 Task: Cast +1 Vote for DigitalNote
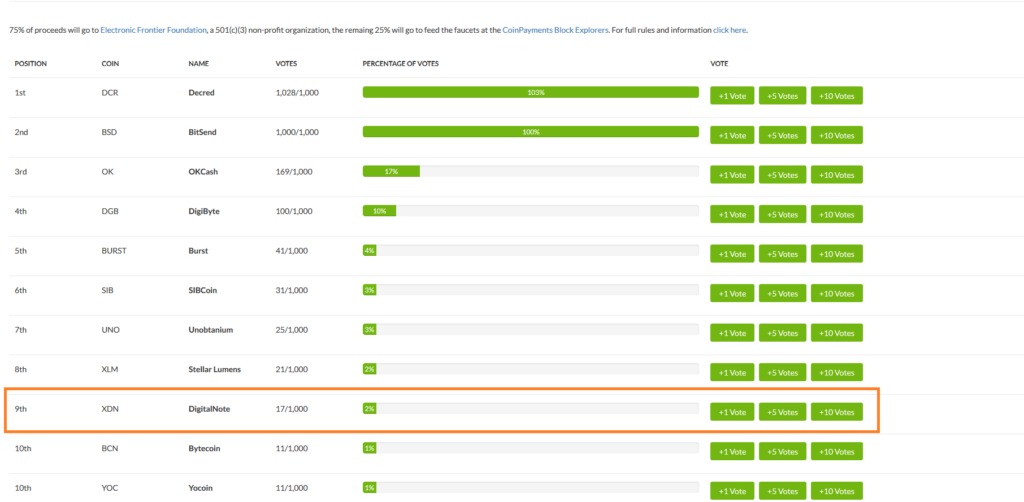[x=732, y=412]
